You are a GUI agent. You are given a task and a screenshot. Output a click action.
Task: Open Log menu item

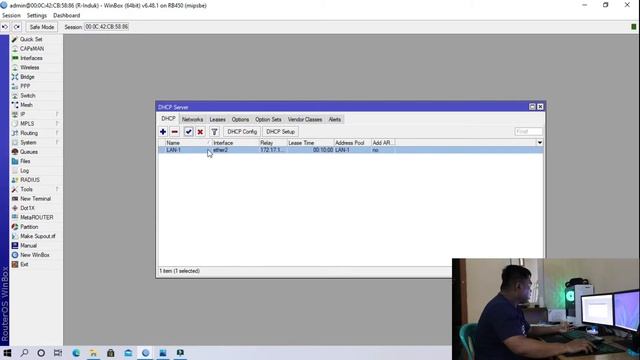[x=24, y=171]
